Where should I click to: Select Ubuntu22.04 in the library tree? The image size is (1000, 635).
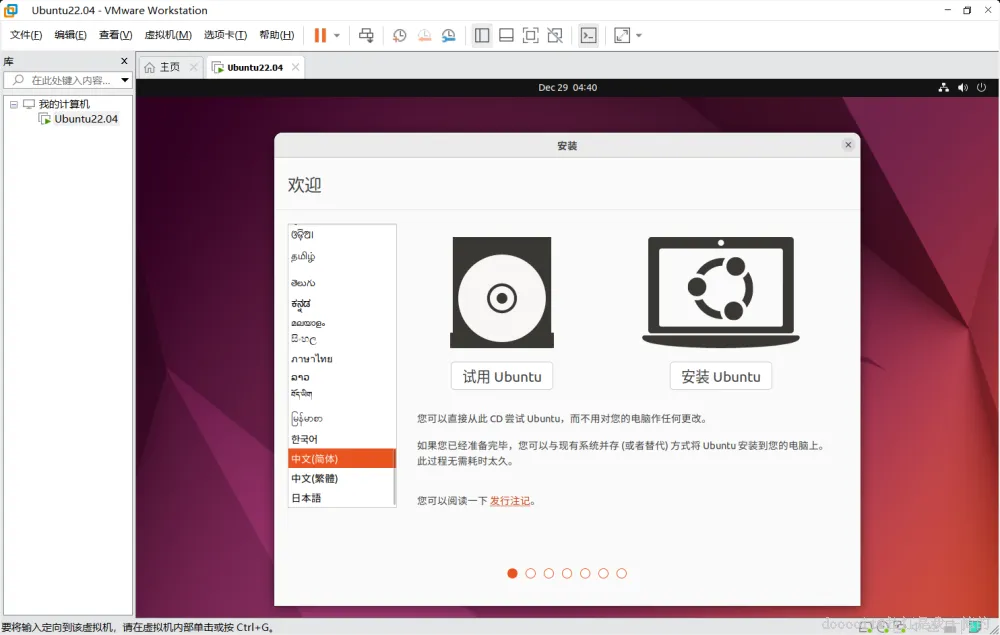[84, 118]
